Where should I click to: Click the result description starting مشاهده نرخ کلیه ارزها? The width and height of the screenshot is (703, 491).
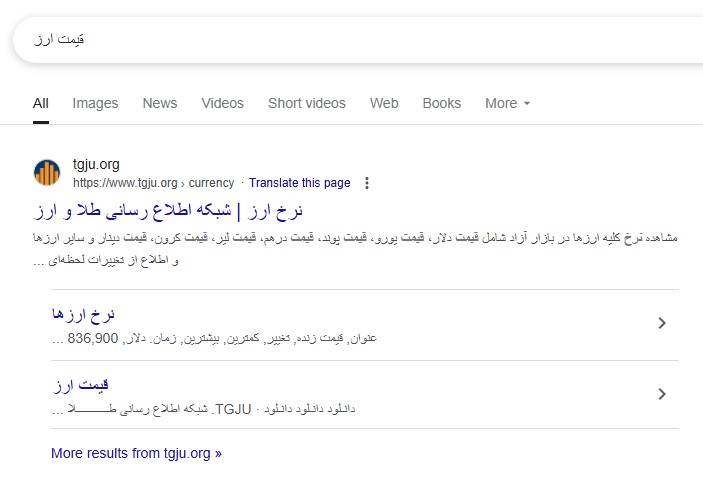[355, 249]
